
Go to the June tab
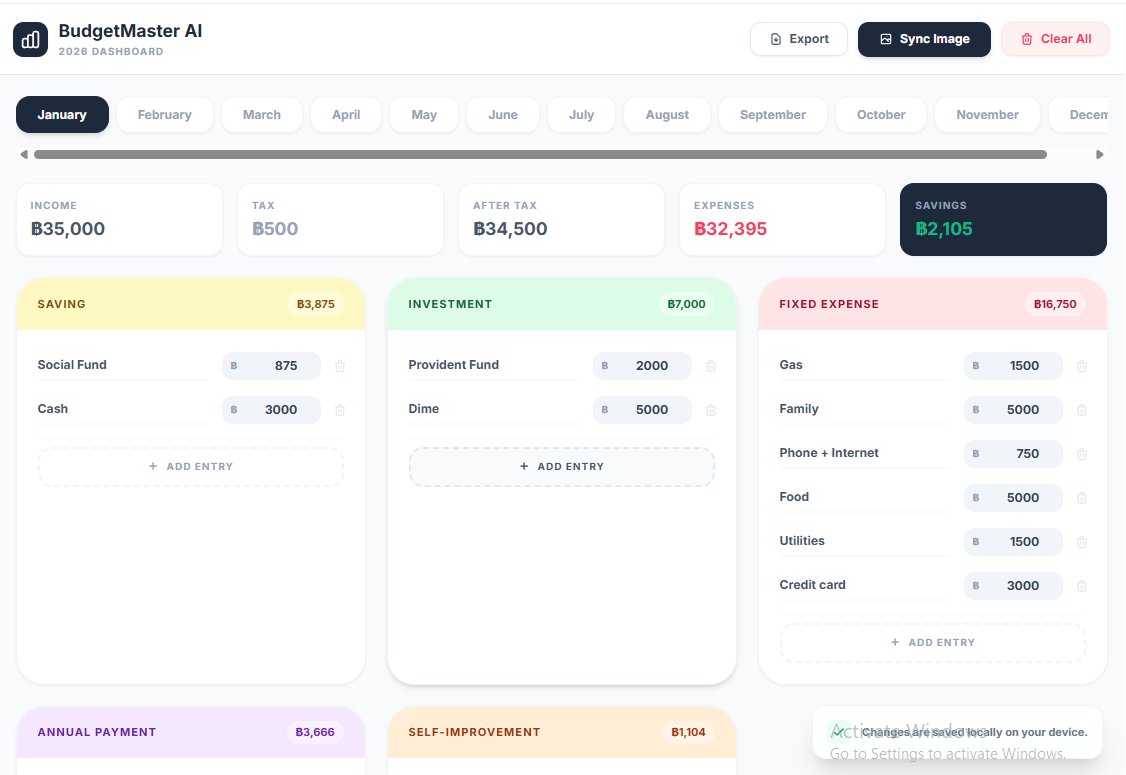[x=503, y=115]
